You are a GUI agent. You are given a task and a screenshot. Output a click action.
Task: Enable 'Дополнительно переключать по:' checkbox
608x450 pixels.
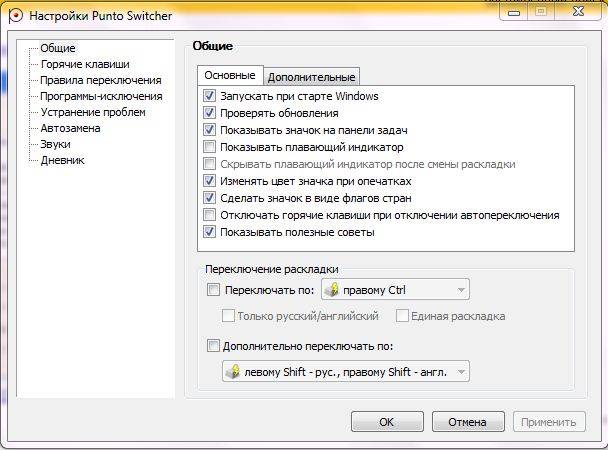pyautogui.click(x=212, y=347)
